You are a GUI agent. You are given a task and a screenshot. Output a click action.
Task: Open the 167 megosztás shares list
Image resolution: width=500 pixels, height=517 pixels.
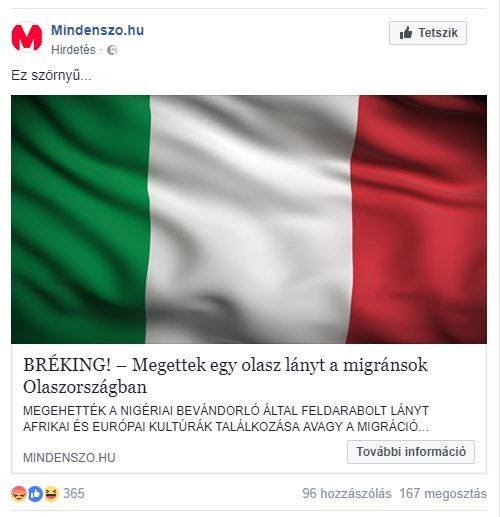pos(443,494)
